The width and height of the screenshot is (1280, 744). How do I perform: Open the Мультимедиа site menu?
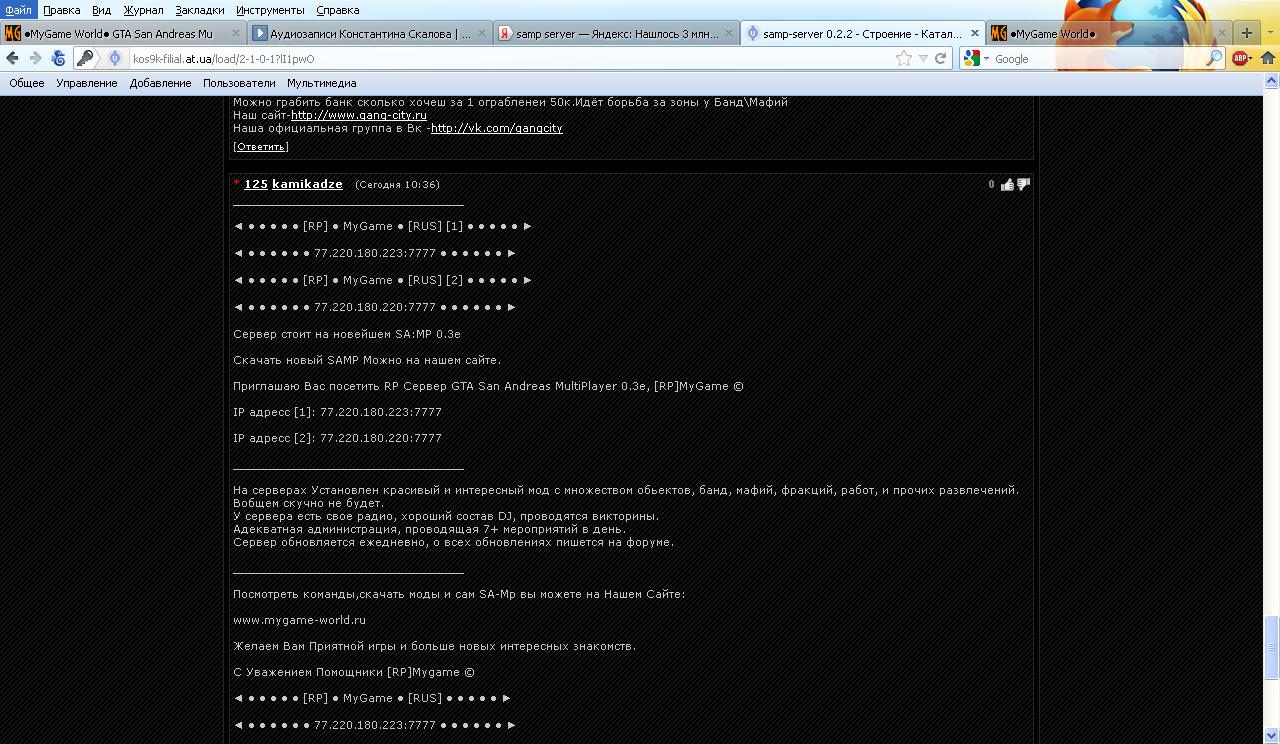pyautogui.click(x=322, y=83)
